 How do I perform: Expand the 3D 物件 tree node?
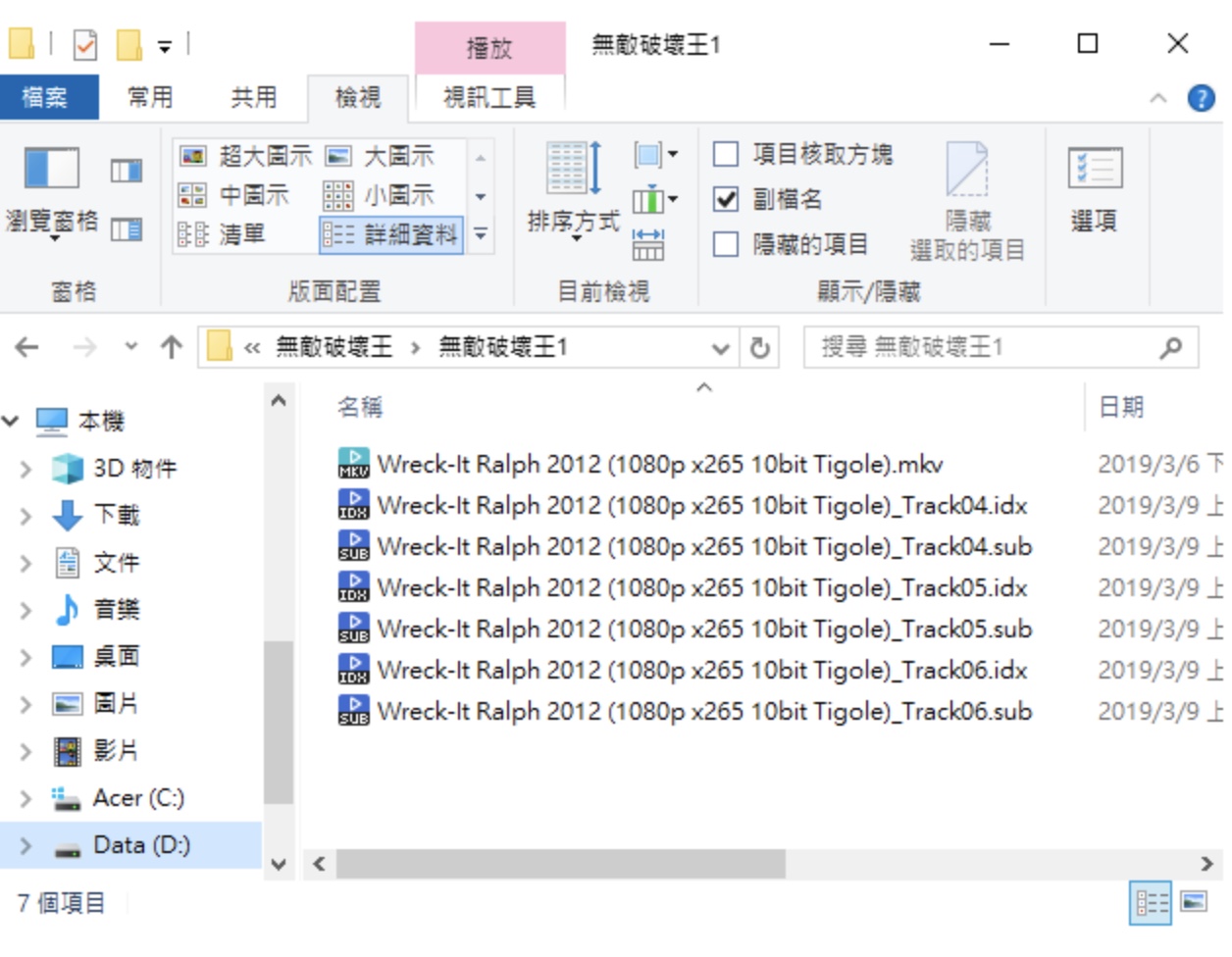(x=26, y=469)
